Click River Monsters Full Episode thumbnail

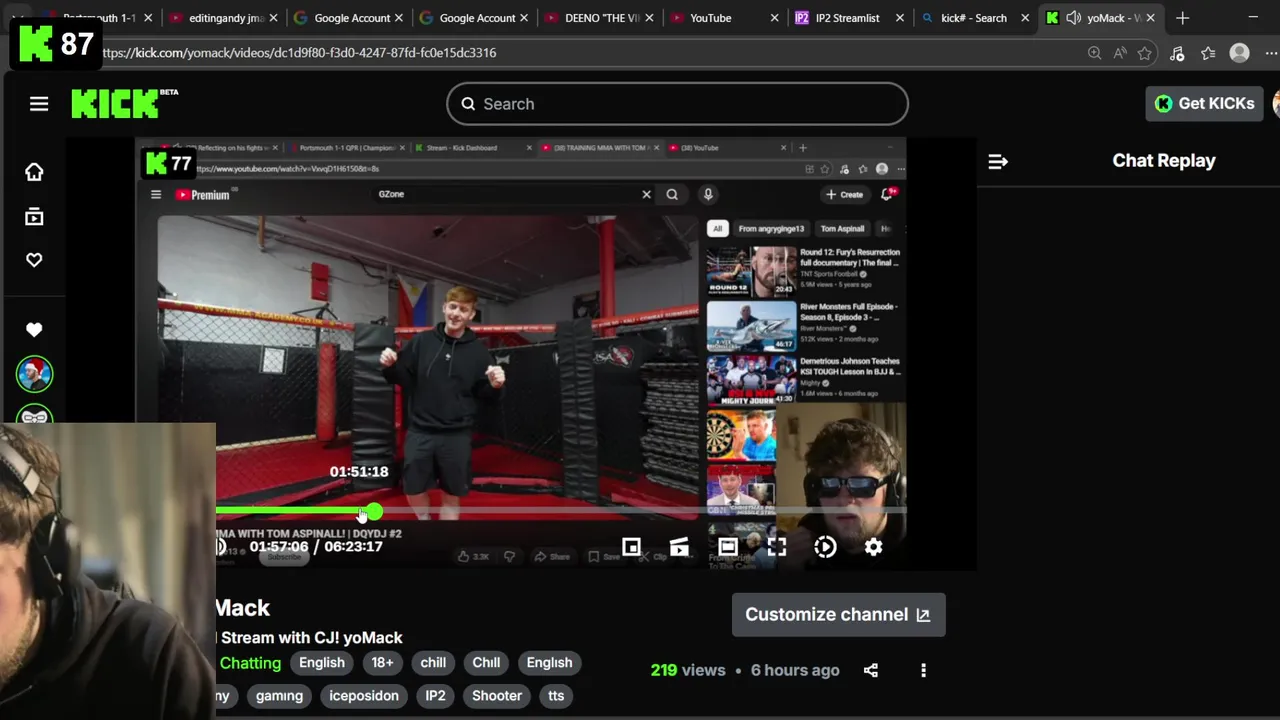pyautogui.click(x=751, y=326)
